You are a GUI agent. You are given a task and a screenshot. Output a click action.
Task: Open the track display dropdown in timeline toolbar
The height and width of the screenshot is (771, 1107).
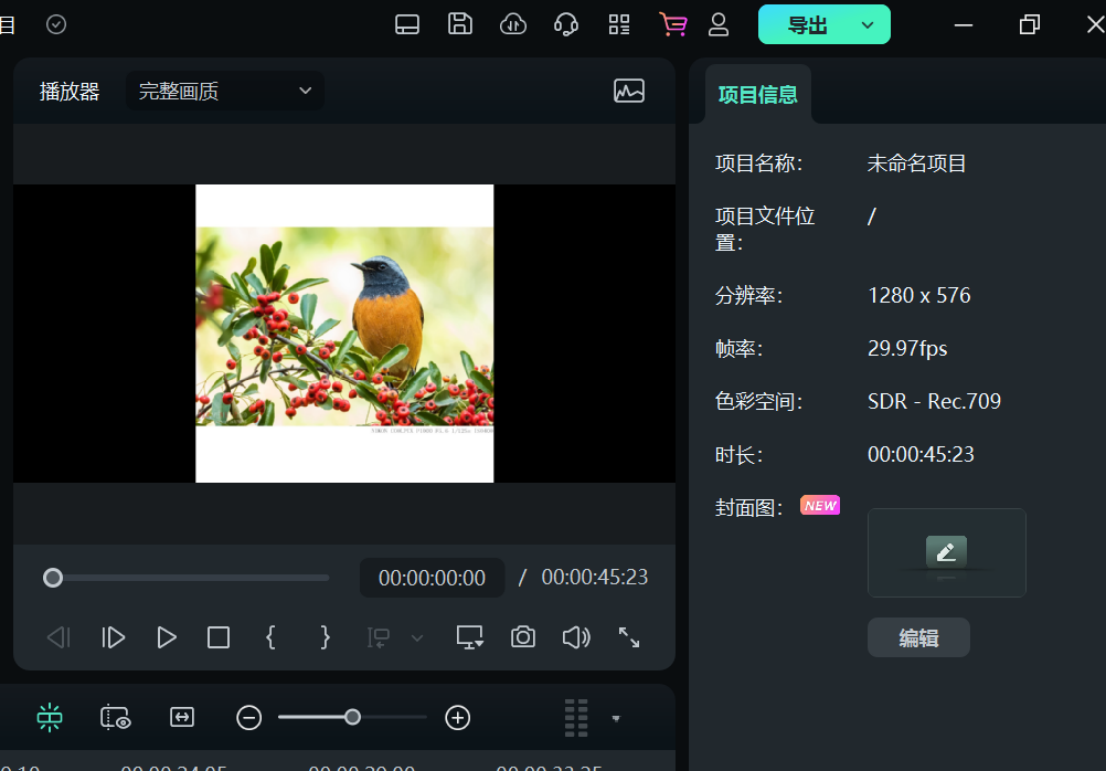click(x=616, y=718)
